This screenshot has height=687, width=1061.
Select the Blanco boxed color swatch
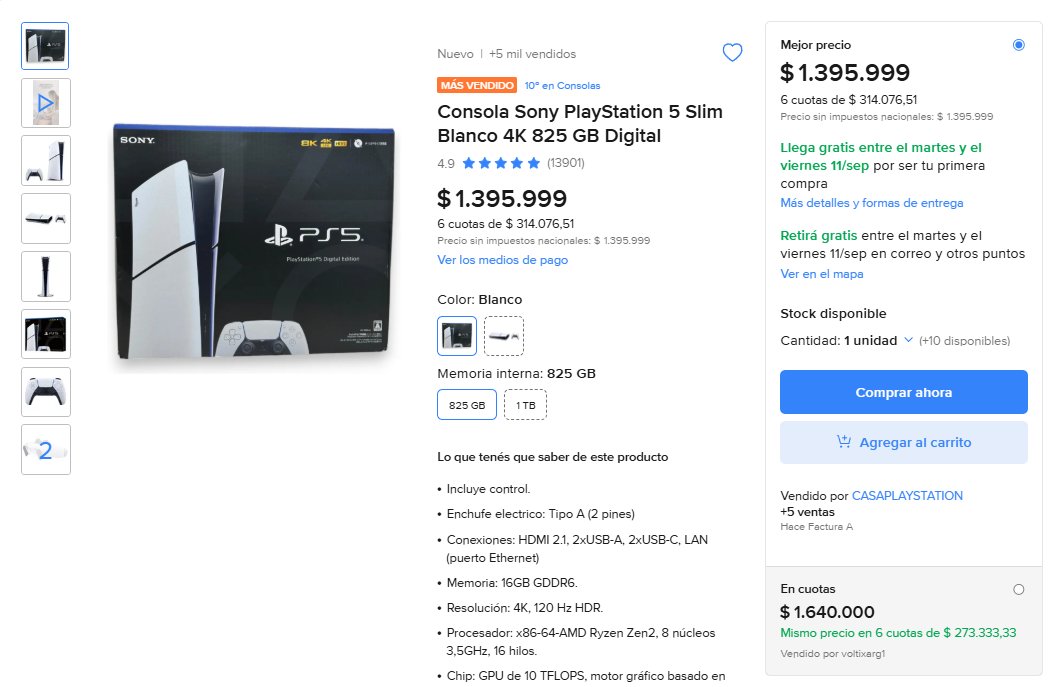[x=457, y=336]
